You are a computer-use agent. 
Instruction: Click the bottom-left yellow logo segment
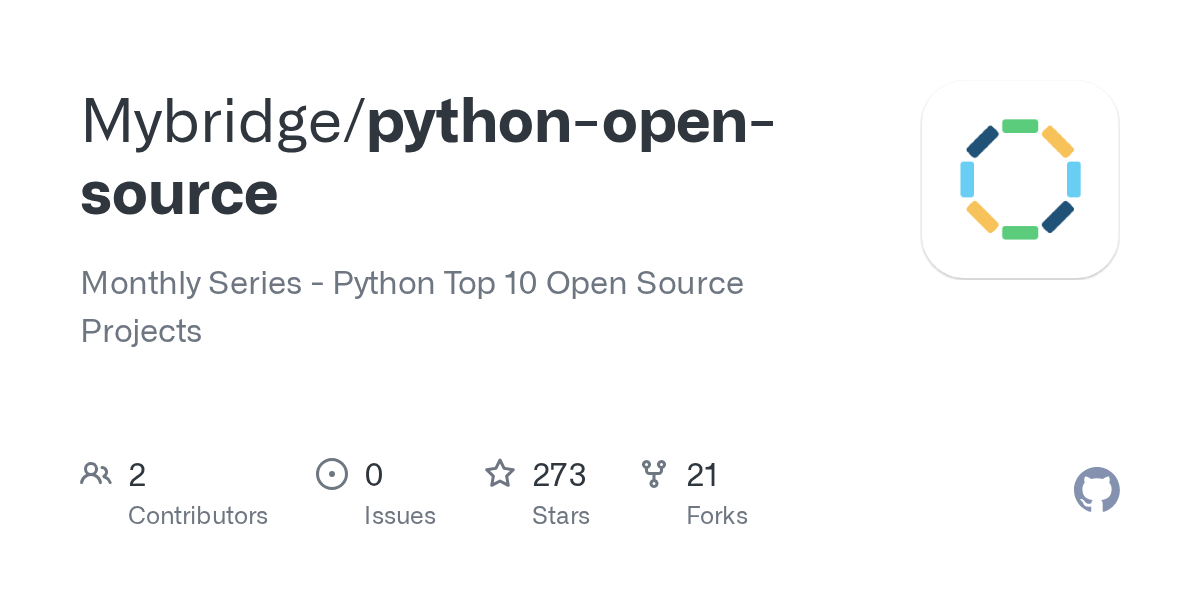coord(982,217)
